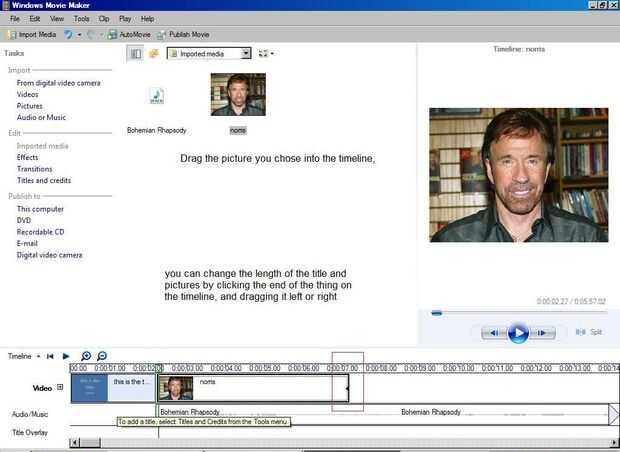This screenshot has height=452, width=620.
Task: Step to the previous frame in preview
Action: (494, 333)
